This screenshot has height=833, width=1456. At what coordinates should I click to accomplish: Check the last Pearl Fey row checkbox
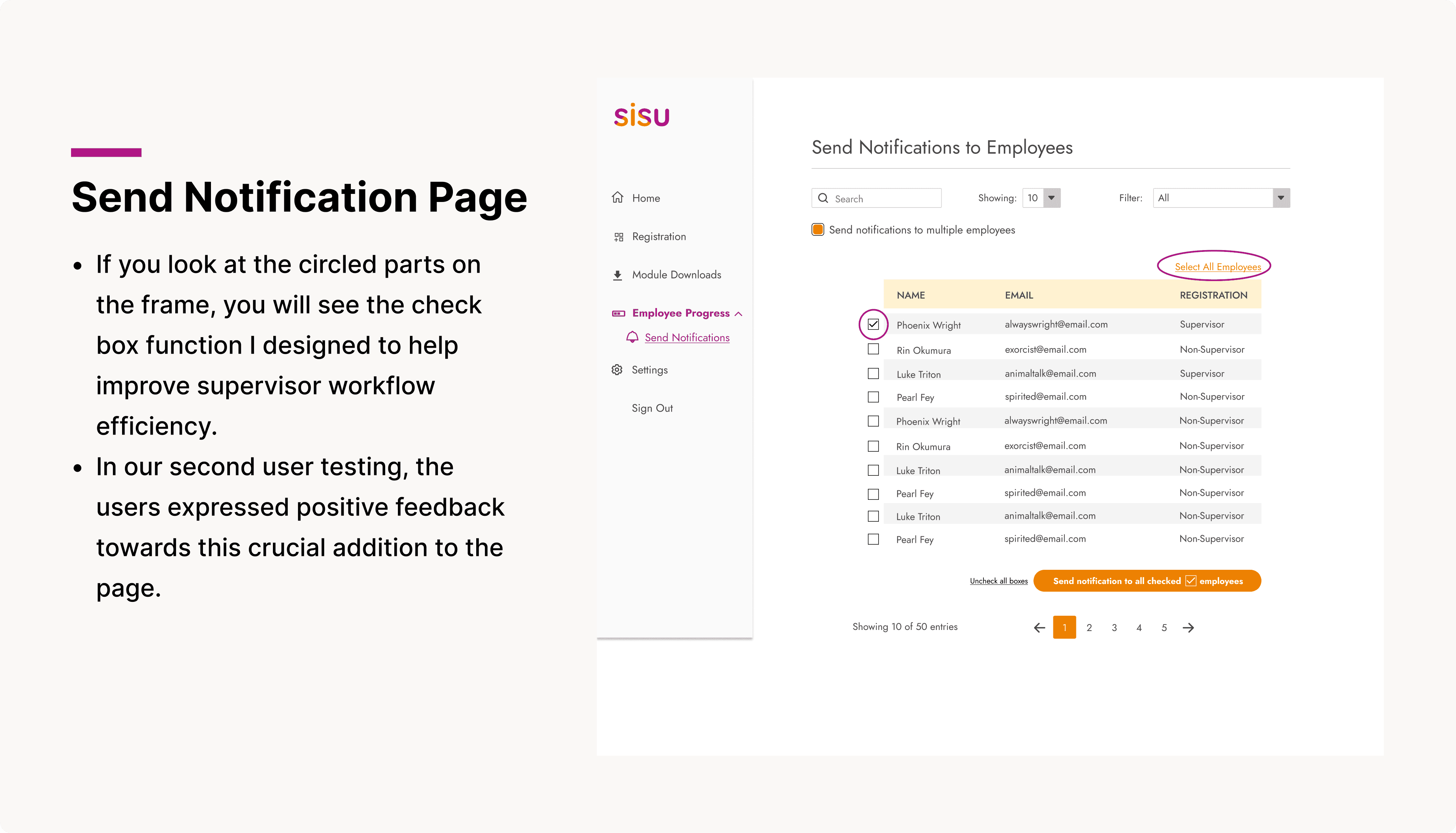[873, 539]
